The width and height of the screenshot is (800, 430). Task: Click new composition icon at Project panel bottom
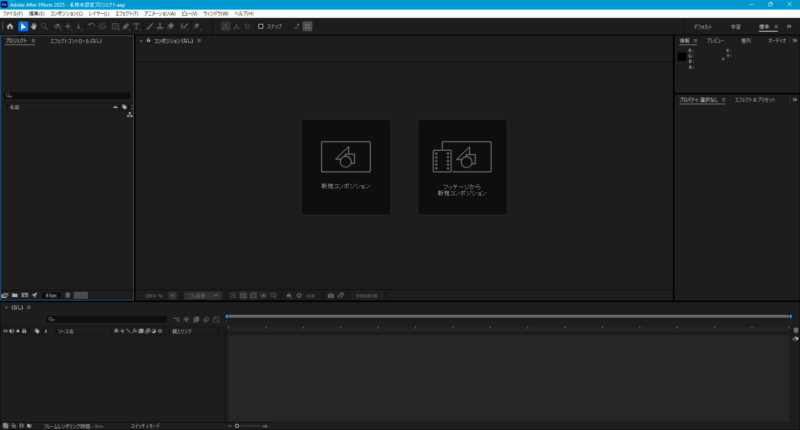(x=24, y=295)
